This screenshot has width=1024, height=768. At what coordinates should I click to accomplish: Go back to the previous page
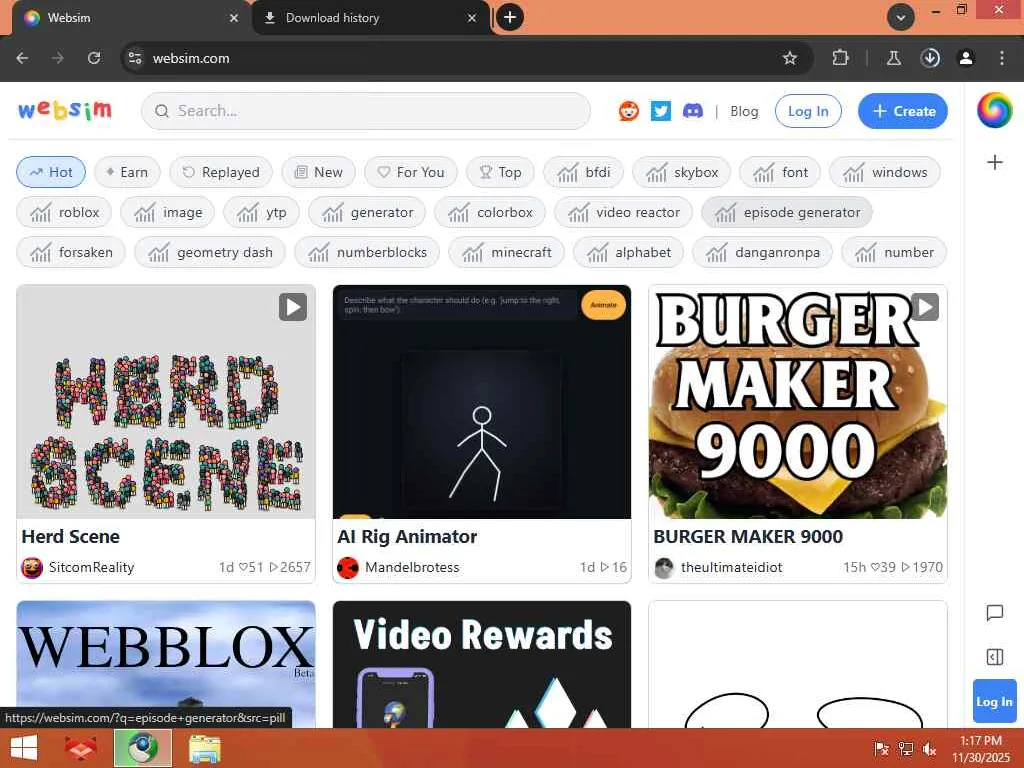[x=22, y=58]
